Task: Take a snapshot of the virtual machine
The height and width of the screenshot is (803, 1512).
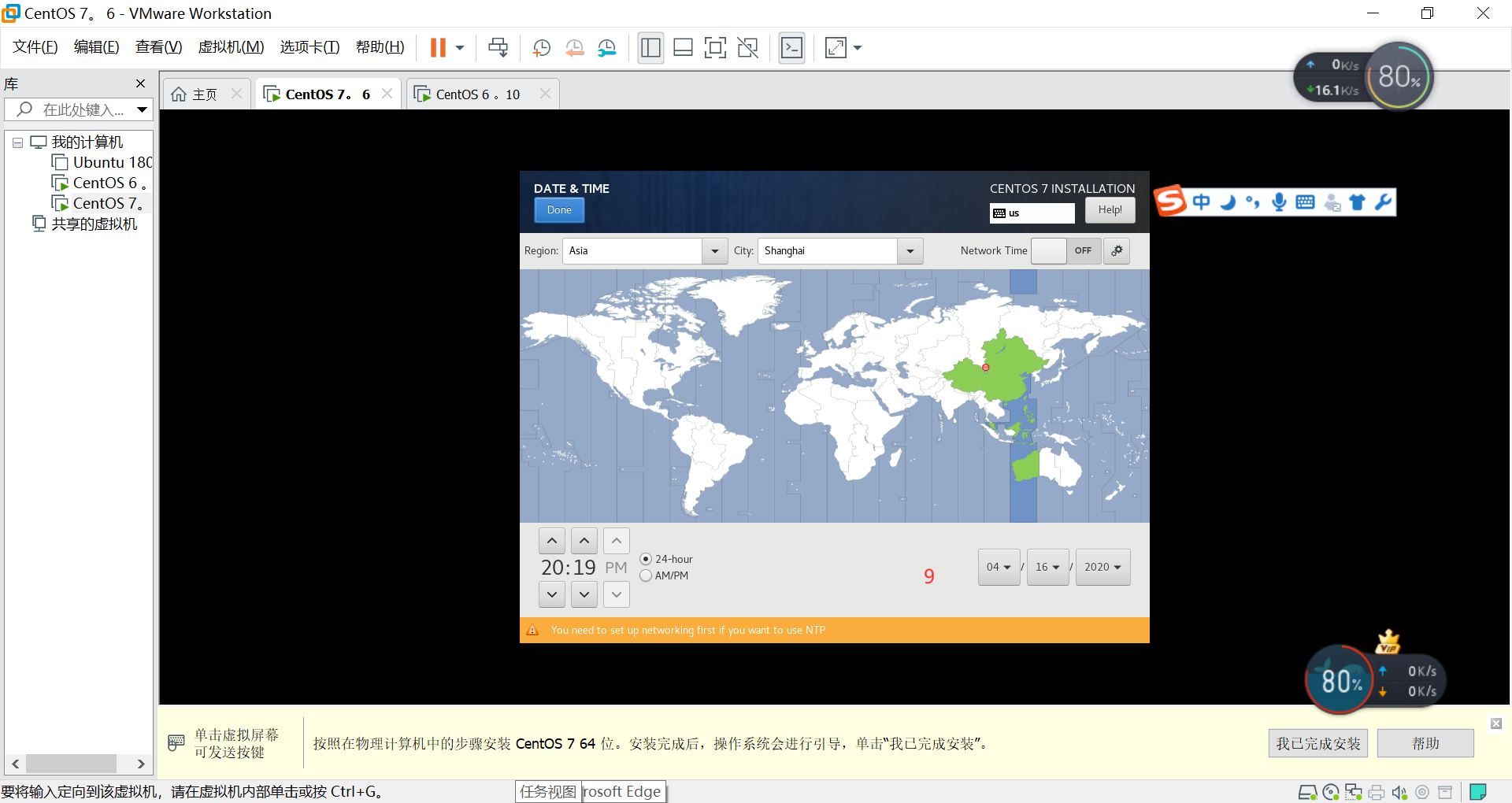Action: 542,48
